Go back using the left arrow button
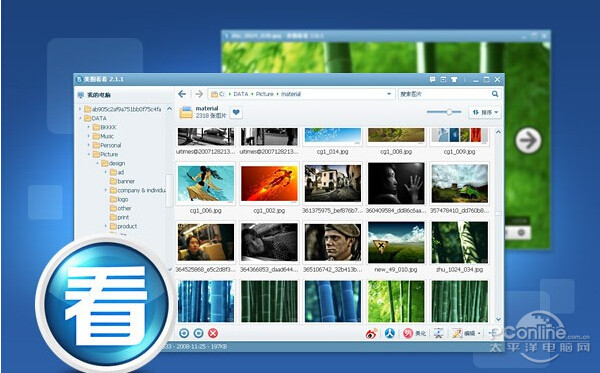600x373 pixels. (182, 94)
